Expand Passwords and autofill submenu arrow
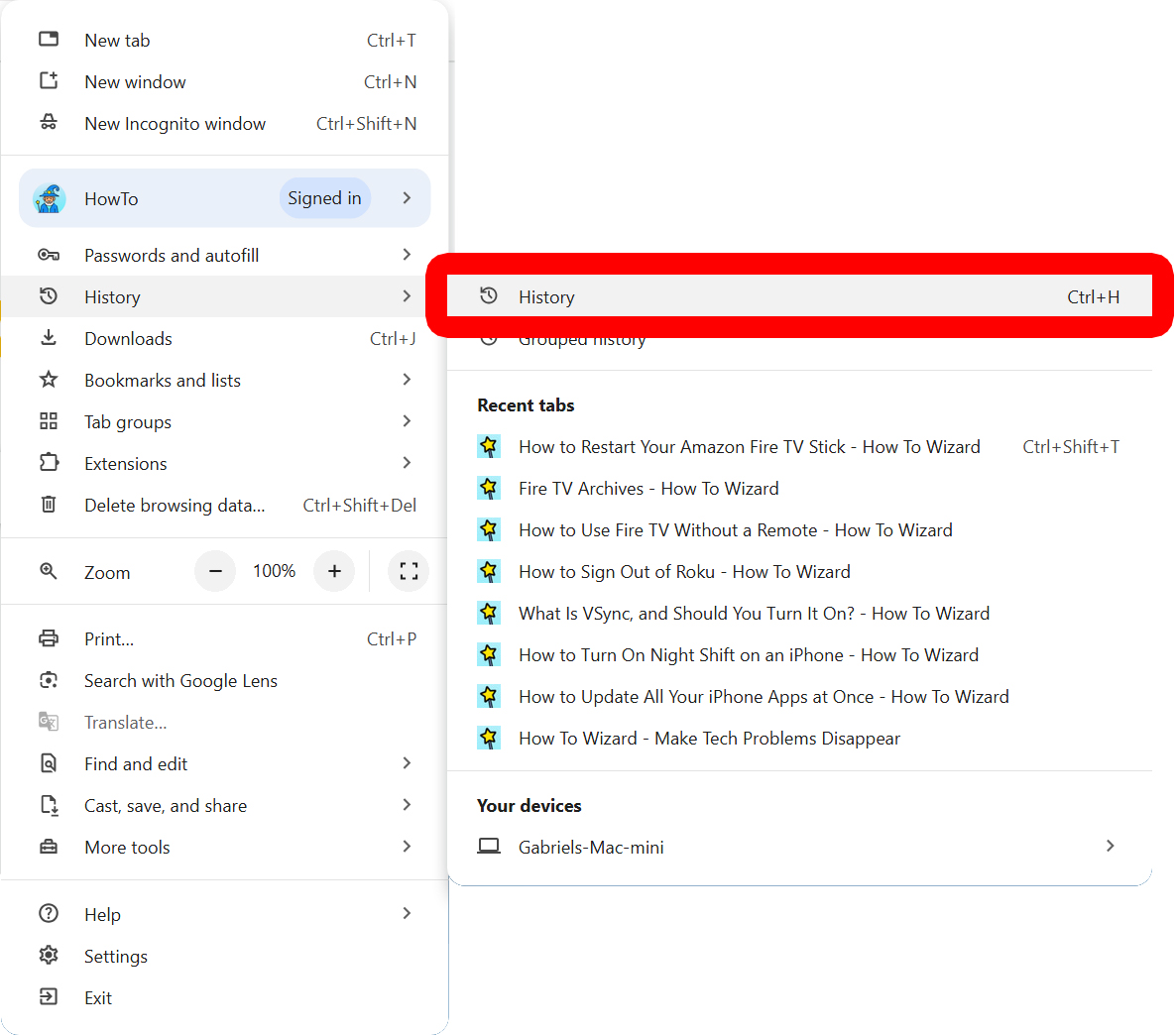 (407, 255)
